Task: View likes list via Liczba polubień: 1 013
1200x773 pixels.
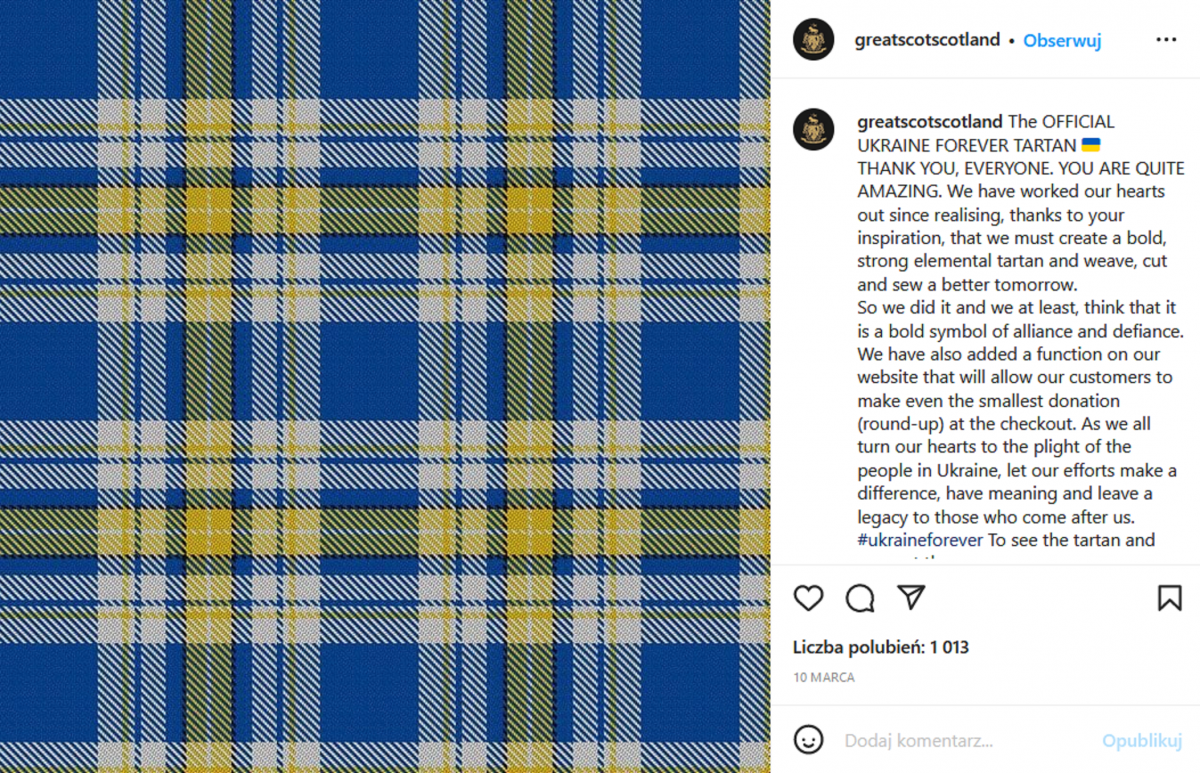Action: pos(881,647)
